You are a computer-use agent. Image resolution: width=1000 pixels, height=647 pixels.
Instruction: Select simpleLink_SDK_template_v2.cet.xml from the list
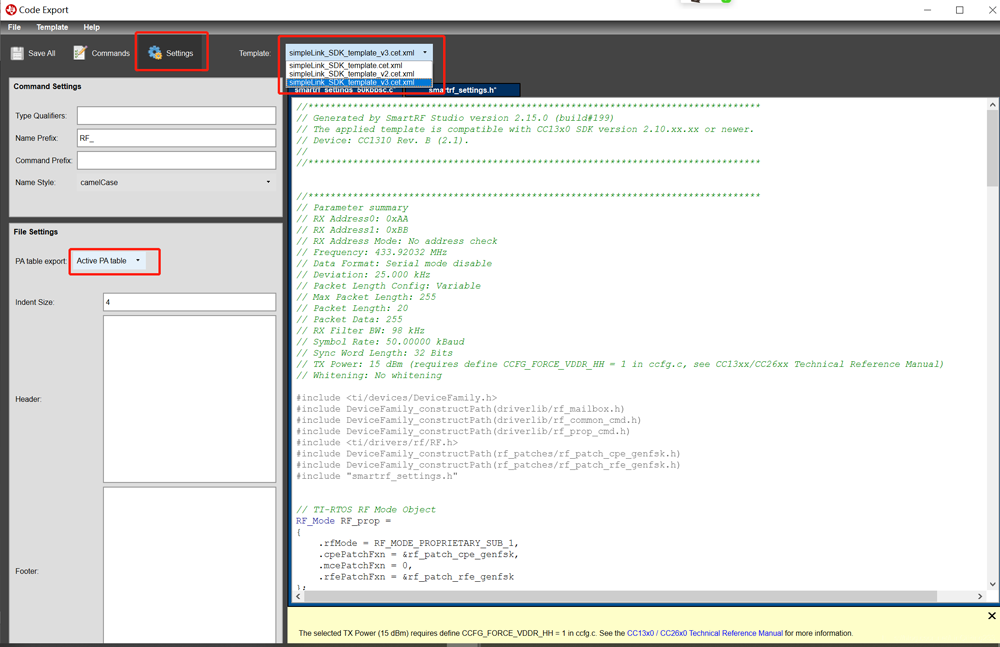click(350, 72)
